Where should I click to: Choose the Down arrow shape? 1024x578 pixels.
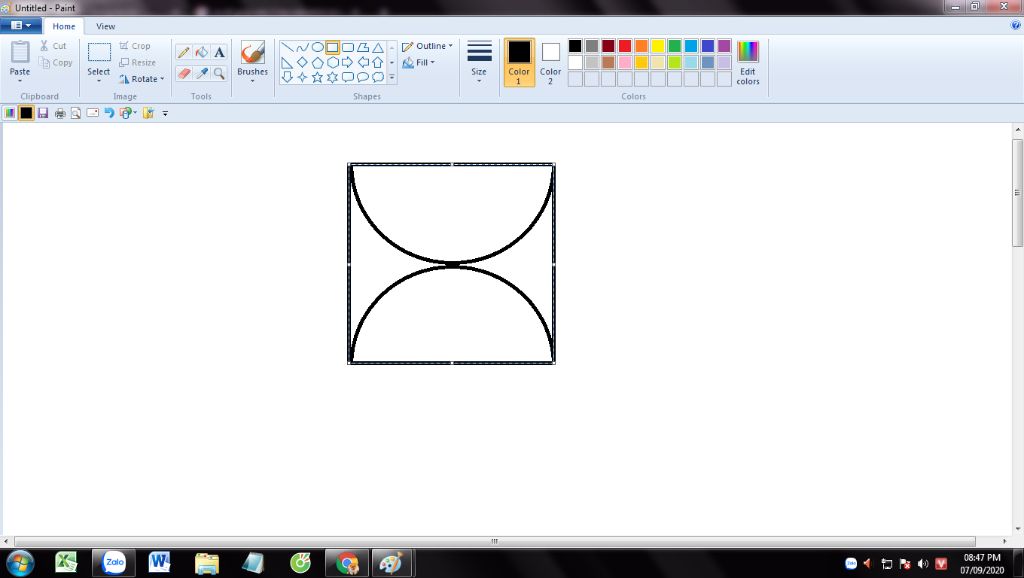(287, 77)
